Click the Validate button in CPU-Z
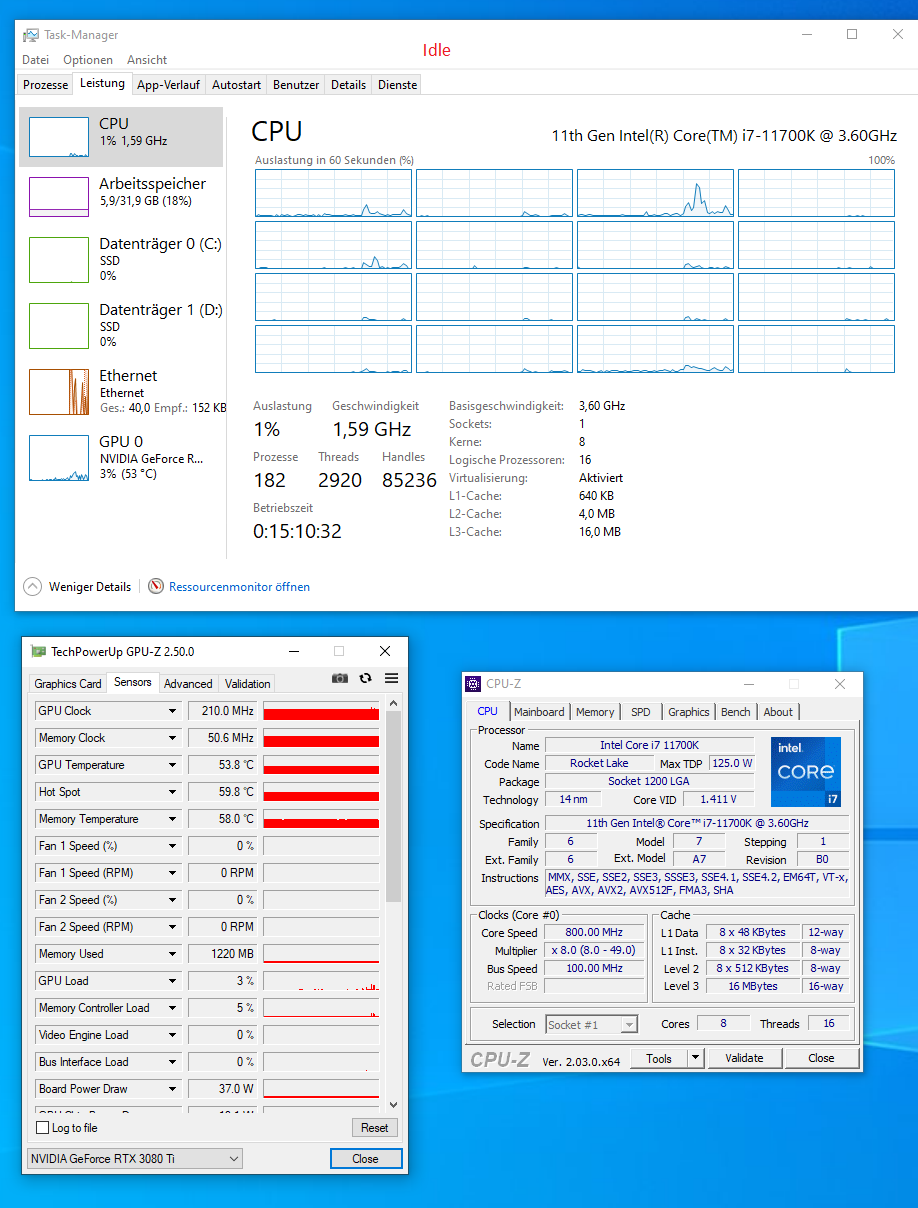The image size is (918, 1208). (744, 1058)
